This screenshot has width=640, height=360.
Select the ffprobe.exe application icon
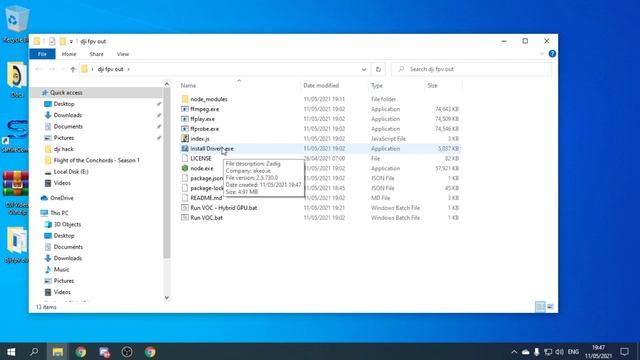(x=185, y=129)
